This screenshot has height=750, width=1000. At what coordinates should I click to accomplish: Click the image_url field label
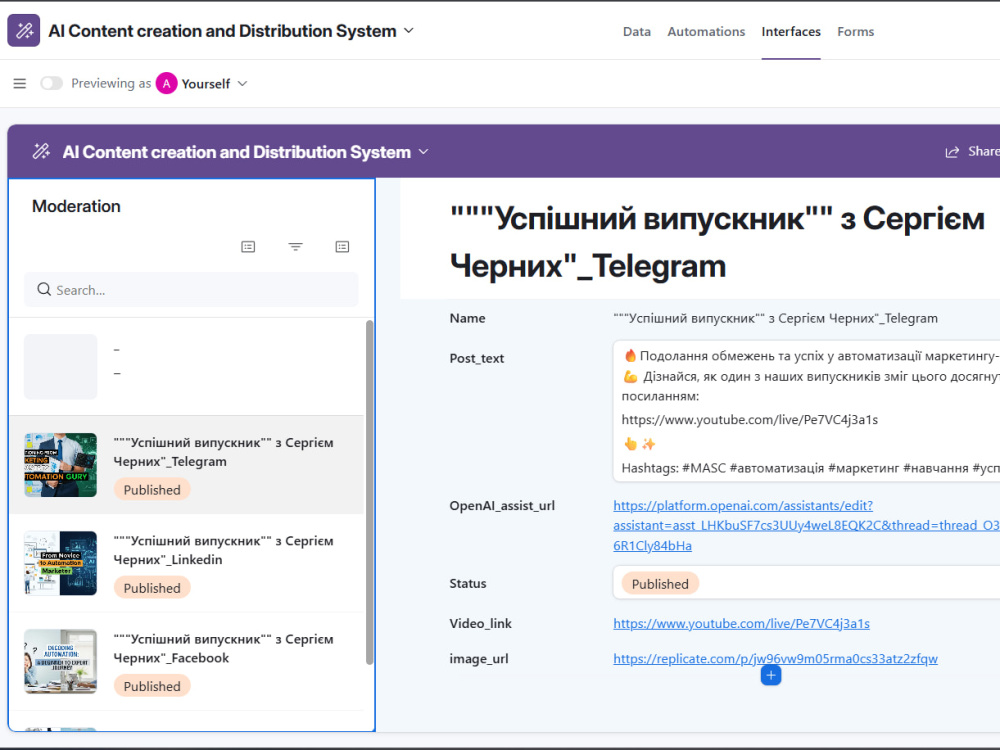tap(478, 659)
